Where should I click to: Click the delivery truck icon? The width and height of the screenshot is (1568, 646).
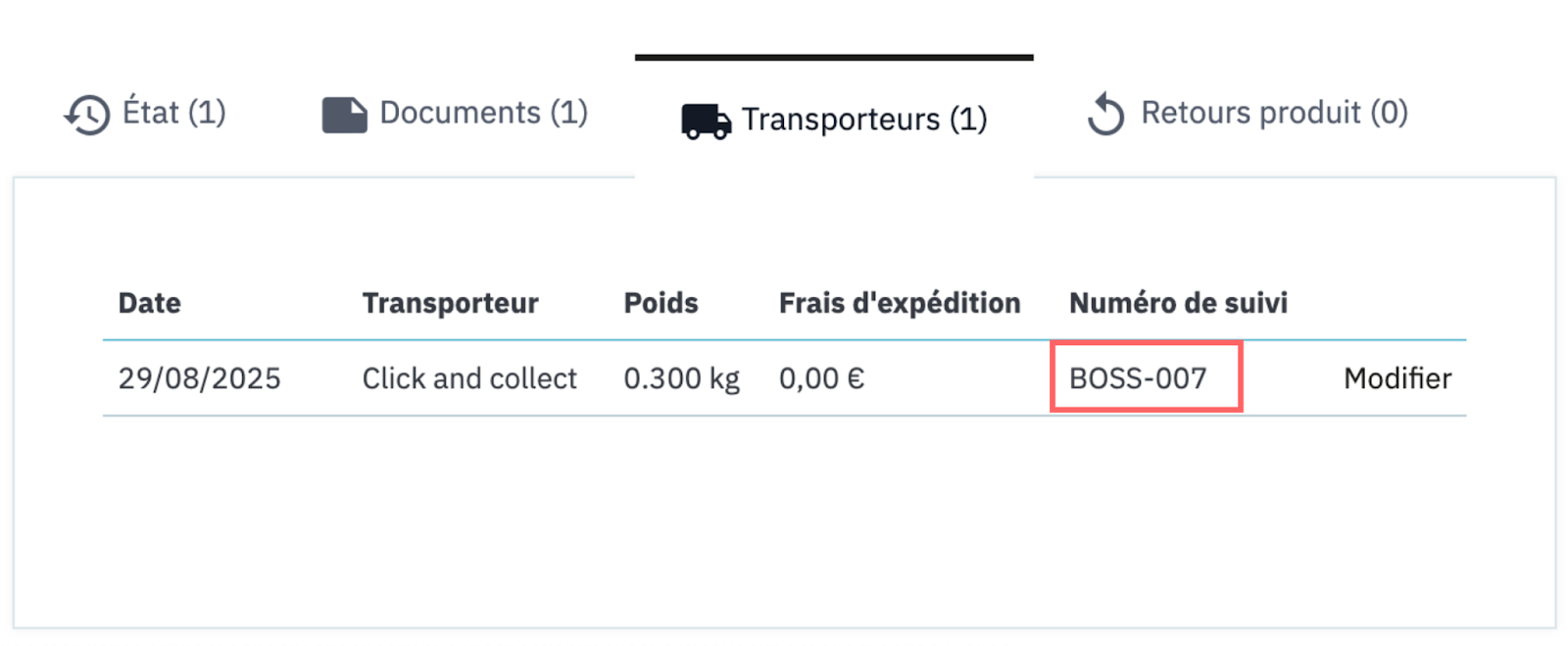(706, 122)
